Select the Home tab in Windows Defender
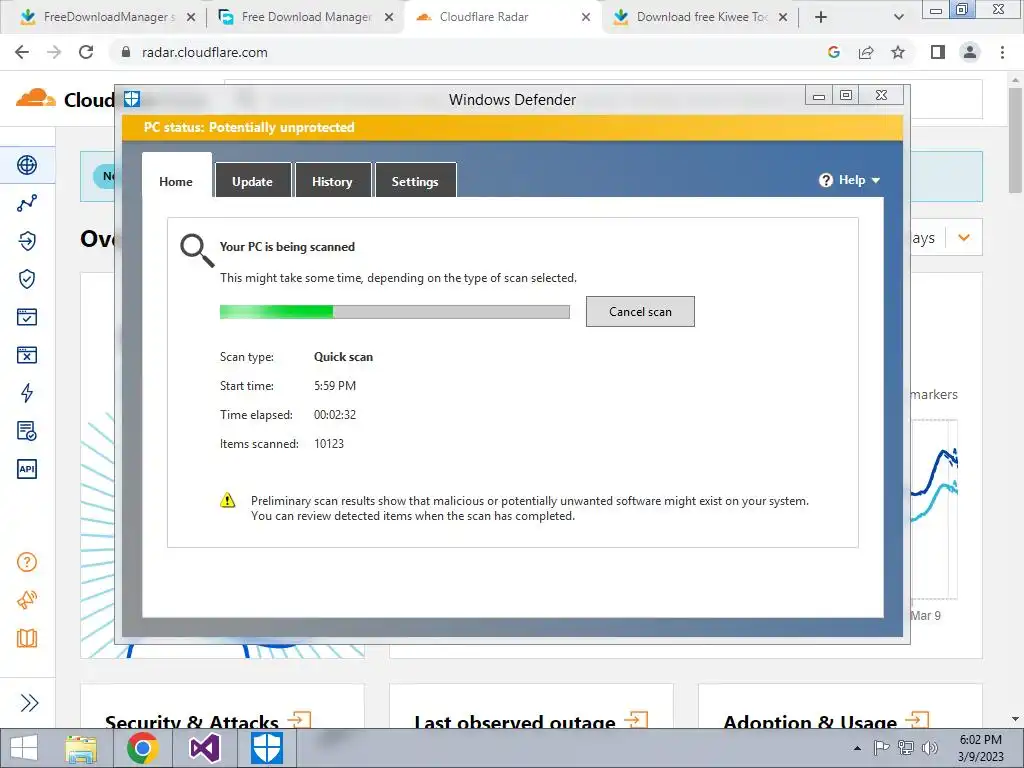The height and width of the screenshot is (768, 1024). (176, 176)
